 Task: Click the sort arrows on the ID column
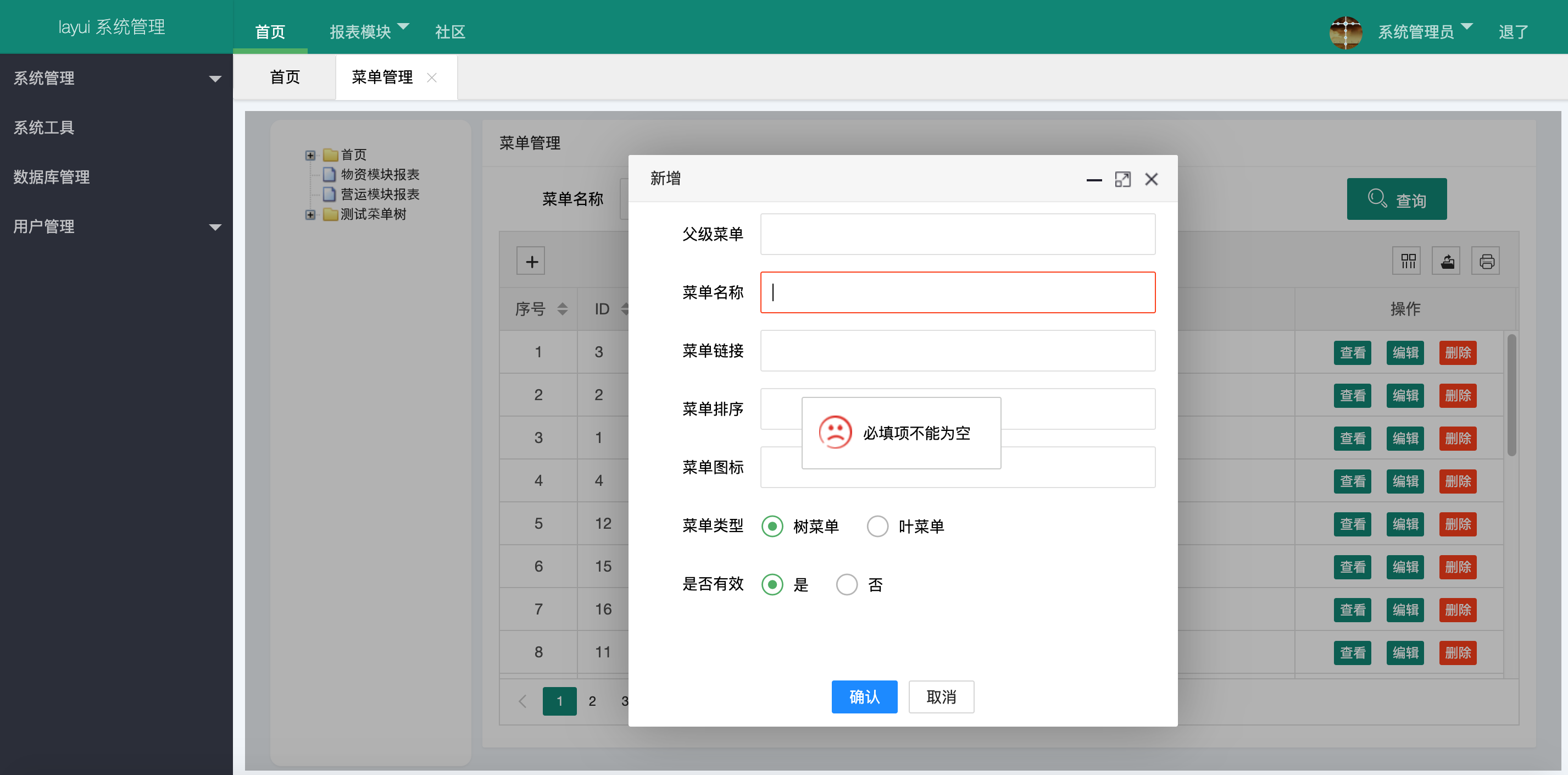click(625, 309)
